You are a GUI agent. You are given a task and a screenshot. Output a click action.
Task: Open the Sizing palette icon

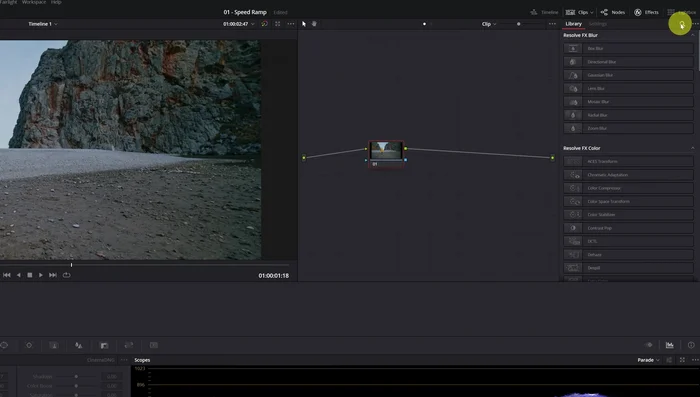[x=129, y=345]
